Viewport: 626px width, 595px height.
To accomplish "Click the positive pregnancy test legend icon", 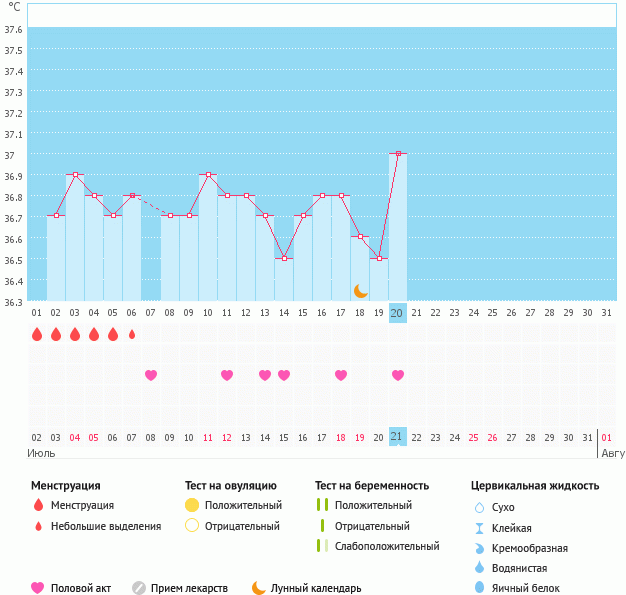I will [x=322, y=505].
